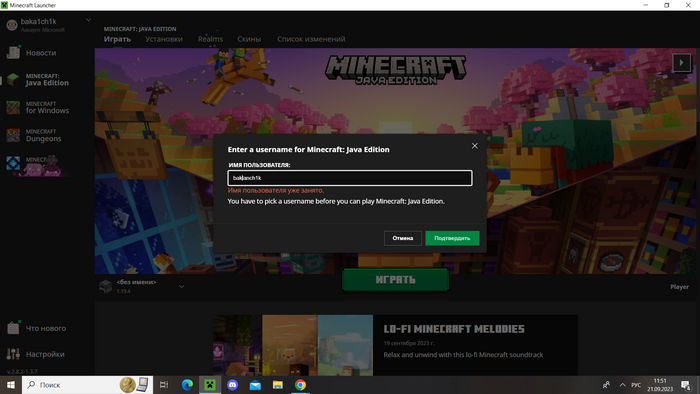Open Task View in the taskbar

tap(164, 385)
